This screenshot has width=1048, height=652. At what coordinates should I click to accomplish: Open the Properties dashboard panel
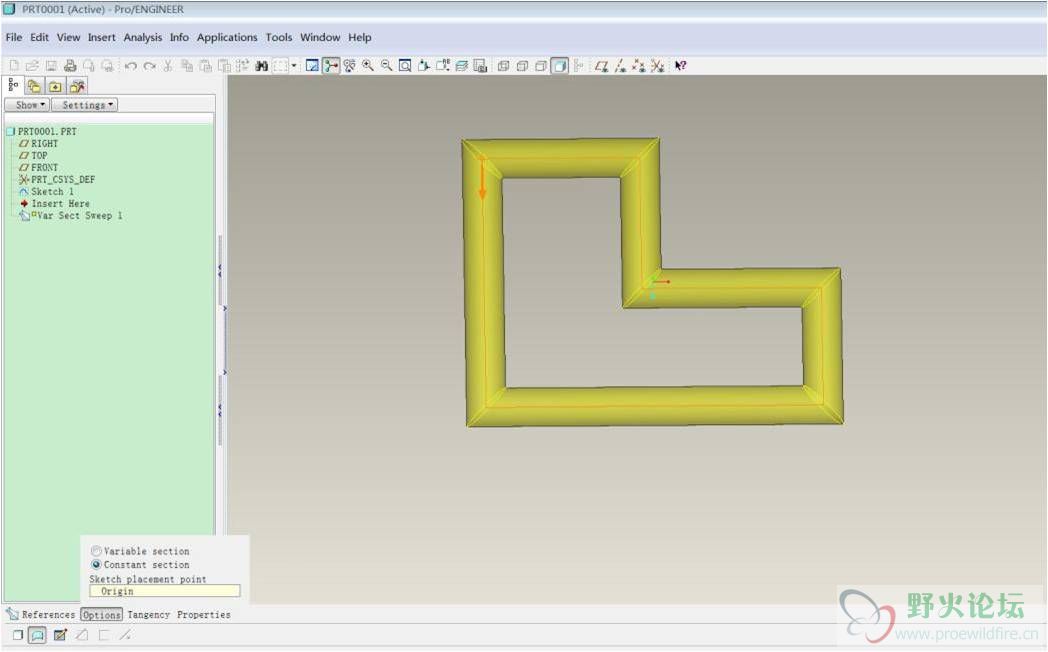click(204, 615)
